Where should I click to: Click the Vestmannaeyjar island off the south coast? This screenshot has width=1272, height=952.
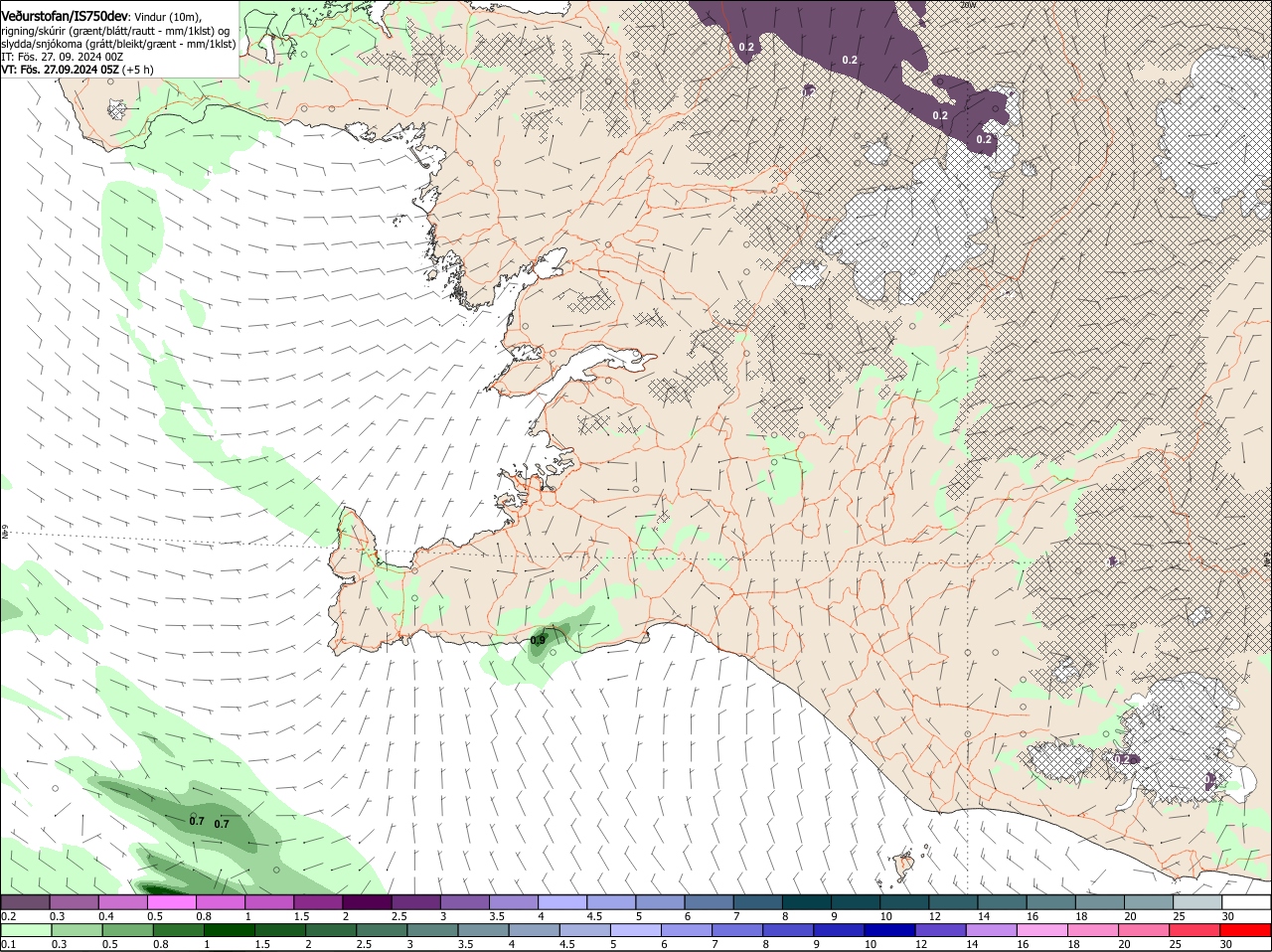click(904, 867)
